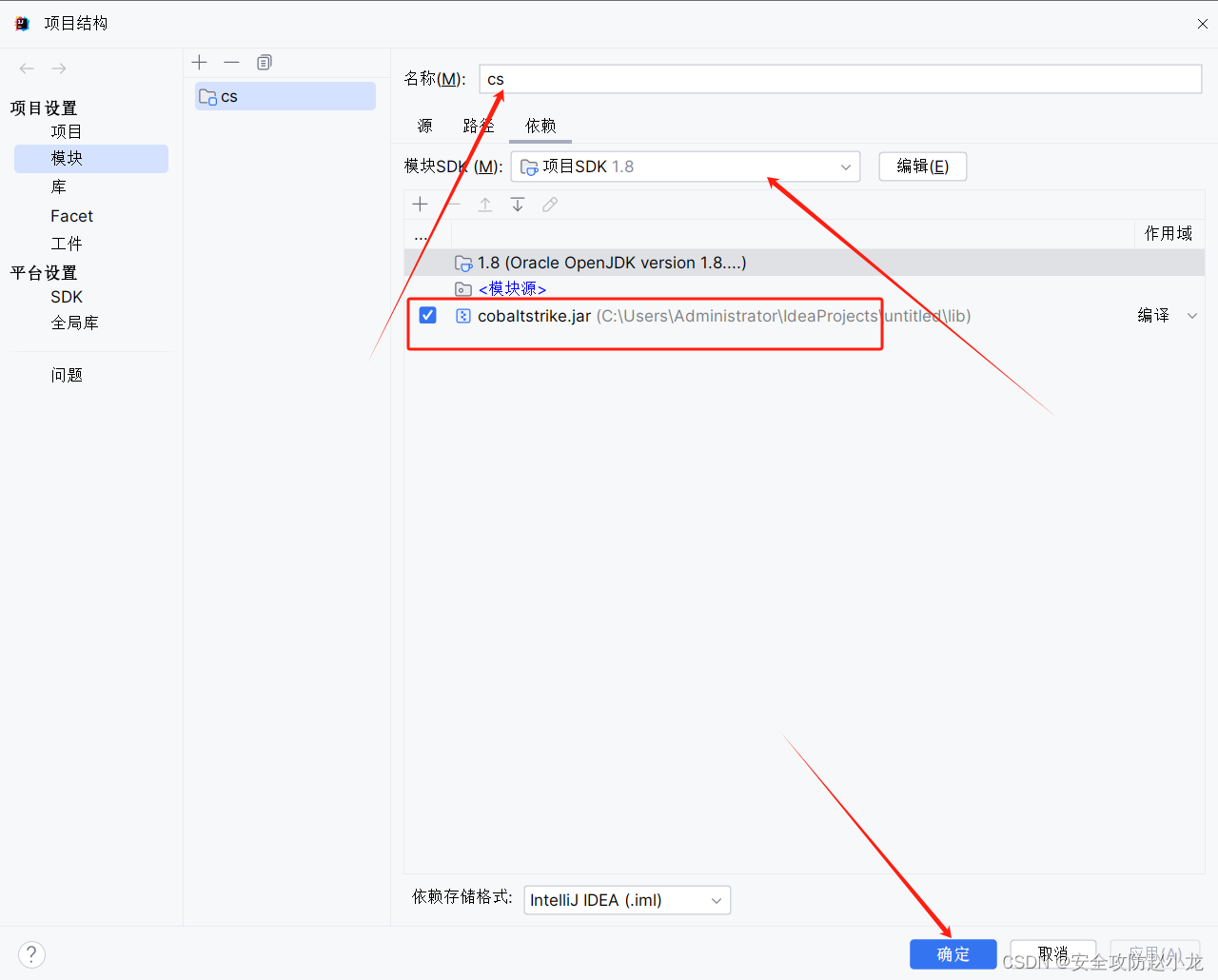Move dependency down
The width and height of the screenshot is (1218, 980).
click(x=518, y=205)
